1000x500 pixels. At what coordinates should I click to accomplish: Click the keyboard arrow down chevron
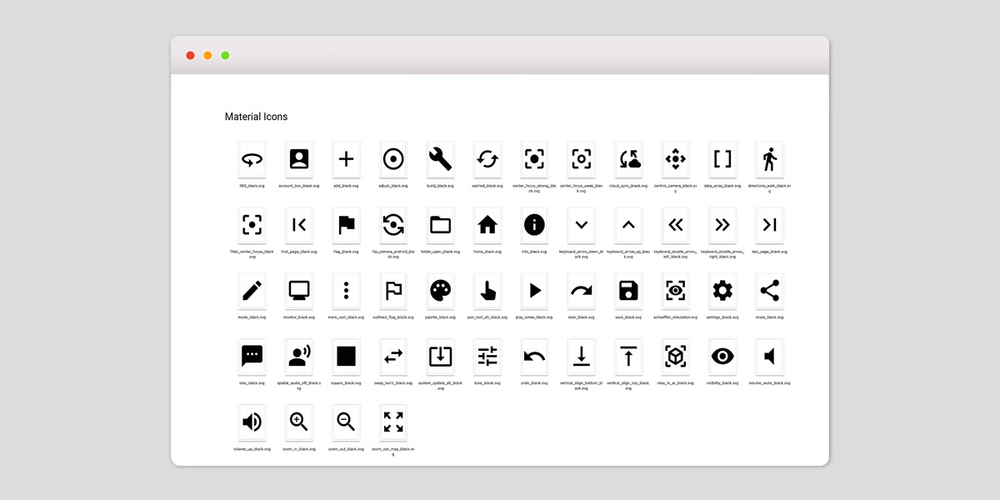click(582, 225)
